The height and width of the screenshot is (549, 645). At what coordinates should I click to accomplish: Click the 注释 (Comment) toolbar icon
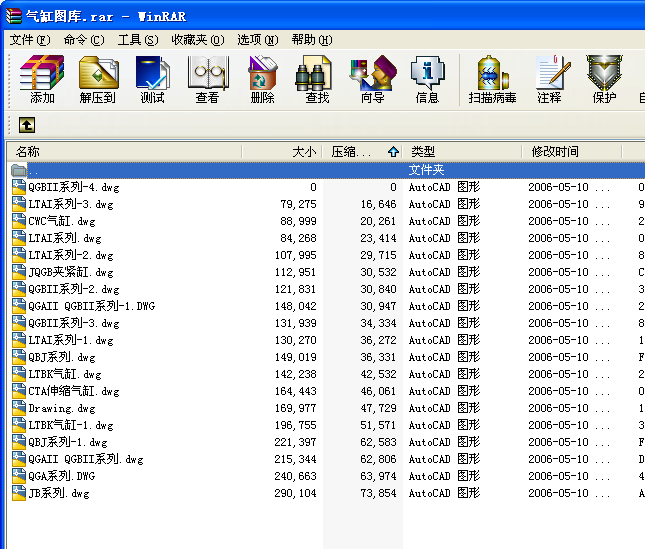tap(549, 79)
